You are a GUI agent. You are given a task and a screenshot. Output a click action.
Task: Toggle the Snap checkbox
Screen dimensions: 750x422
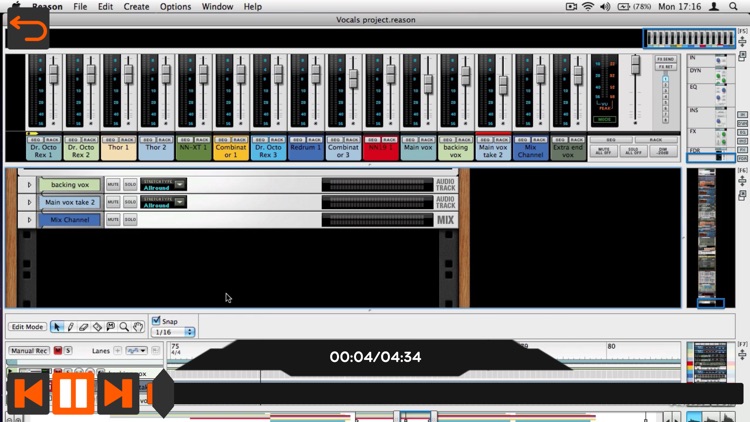156,321
